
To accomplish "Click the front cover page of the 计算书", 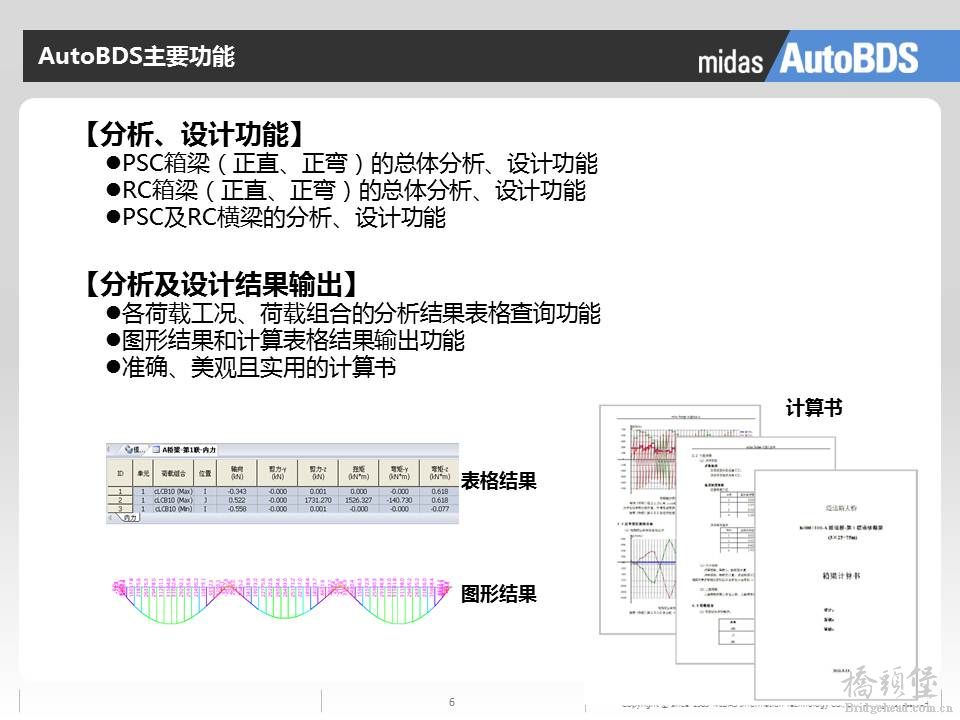I will click(836, 585).
